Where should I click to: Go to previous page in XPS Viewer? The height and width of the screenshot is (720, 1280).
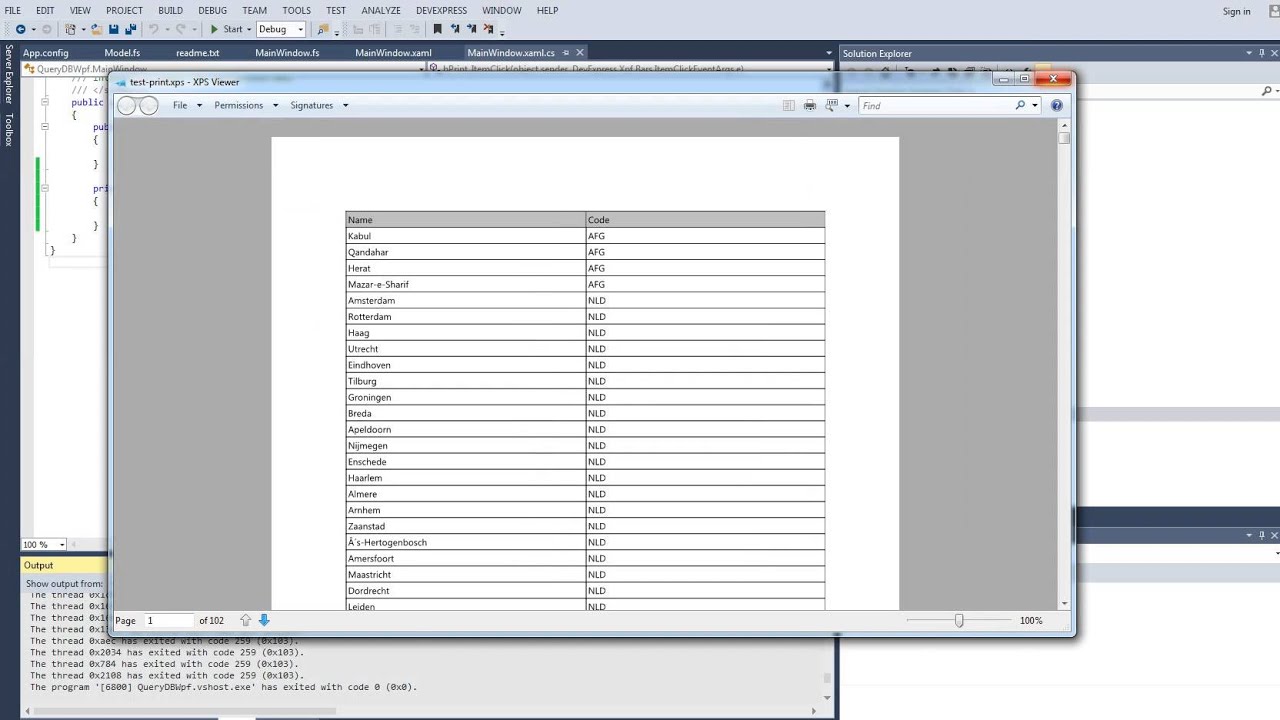245,620
